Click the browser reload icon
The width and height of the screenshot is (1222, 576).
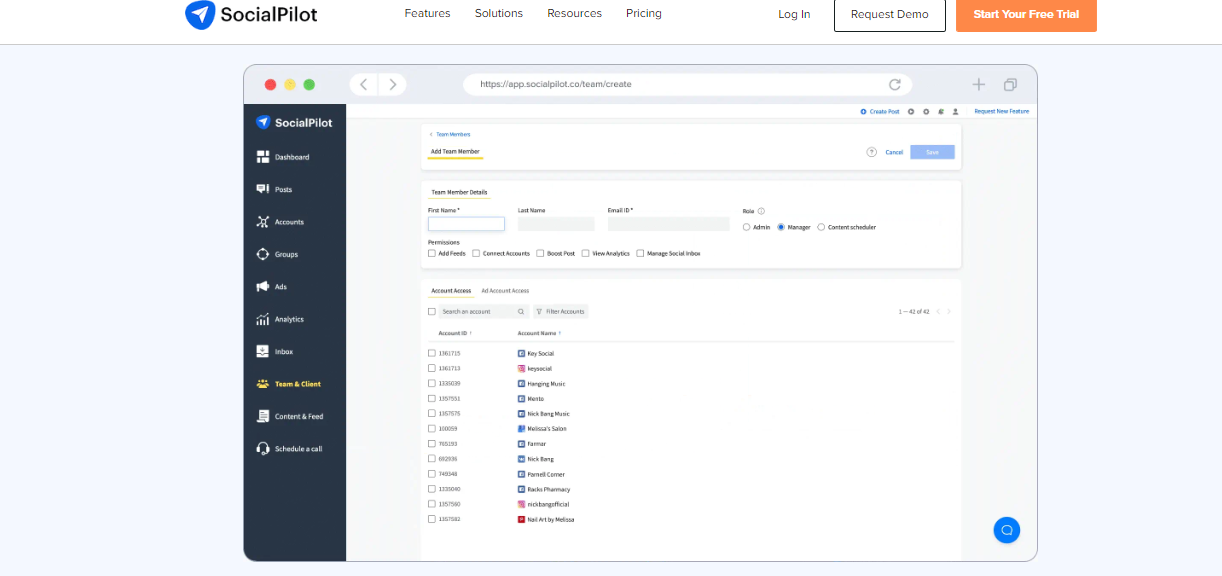pyautogui.click(x=895, y=85)
